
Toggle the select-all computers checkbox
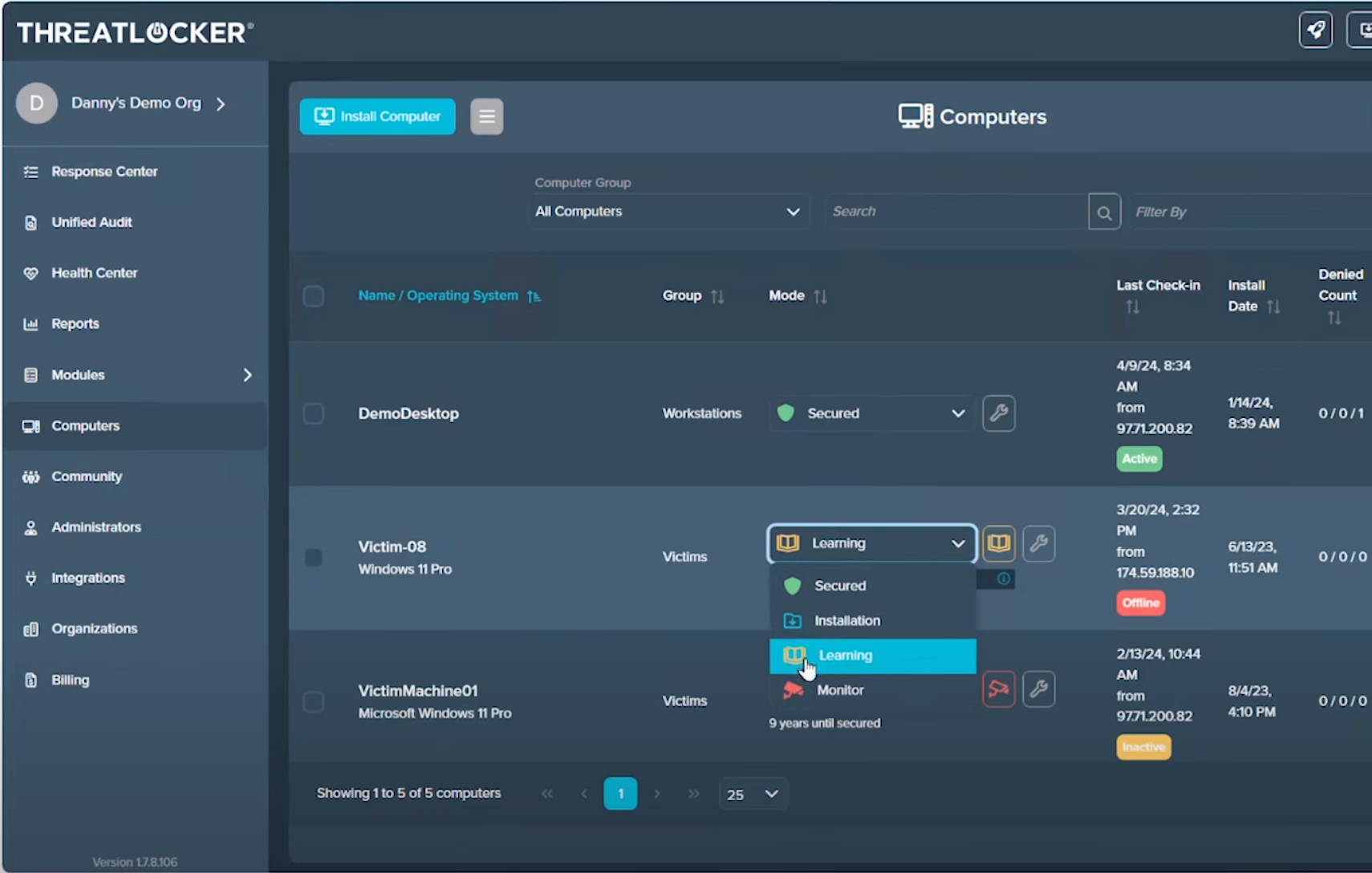[x=314, y=296]
